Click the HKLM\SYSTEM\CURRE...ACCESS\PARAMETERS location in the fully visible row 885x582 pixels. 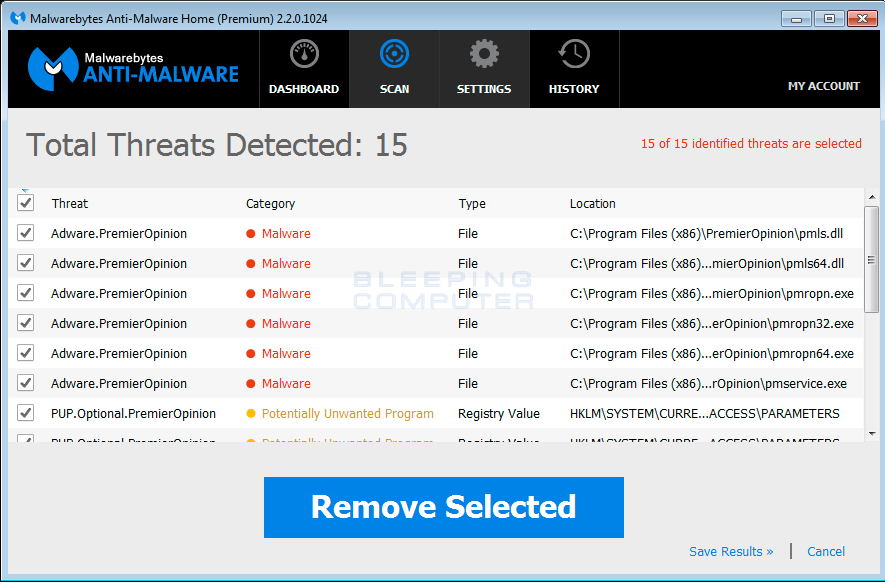[705, 414]
